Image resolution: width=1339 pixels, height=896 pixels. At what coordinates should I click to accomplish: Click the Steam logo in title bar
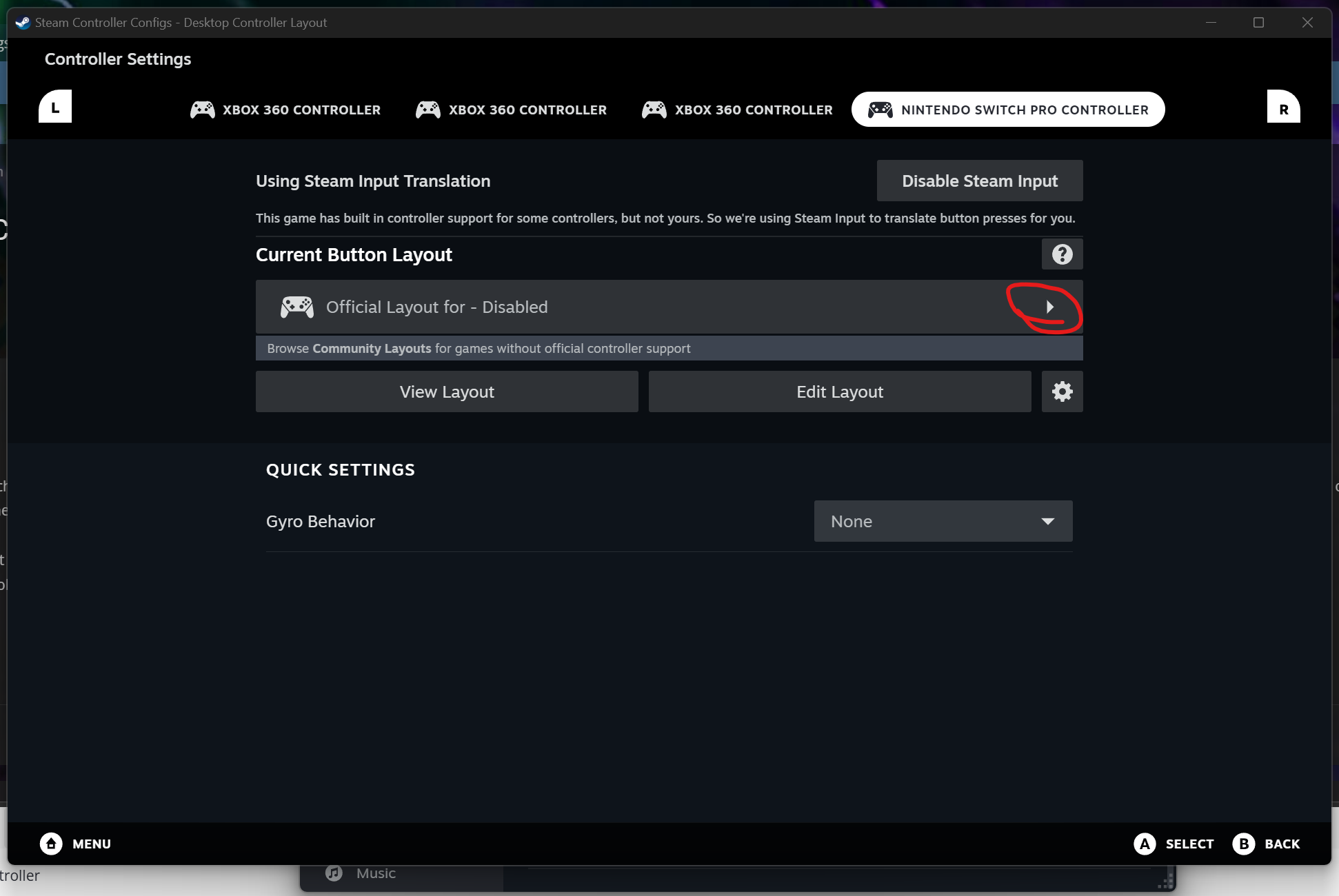click(23, 23)
